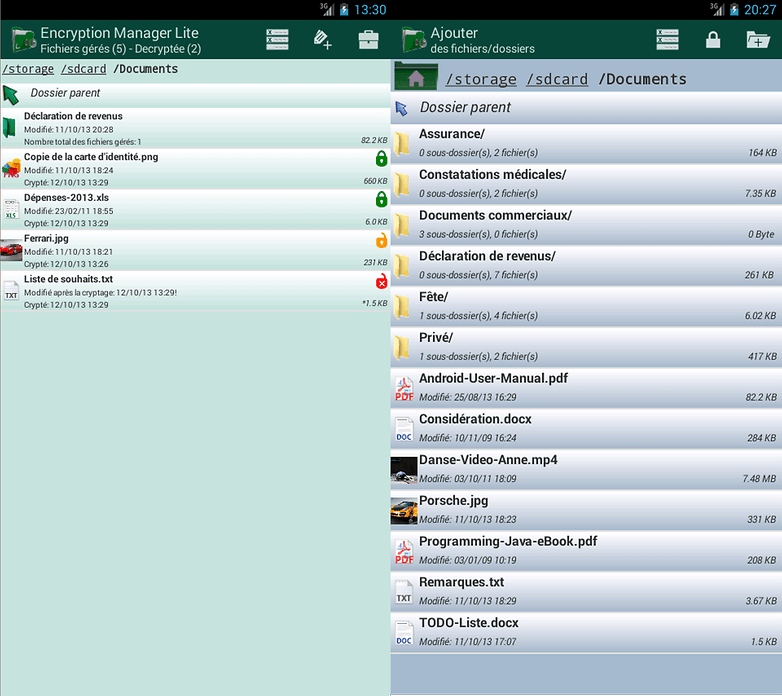
Task: Tap the padlock encrypt icon in Ajouter toolbar
Action: 713,40
